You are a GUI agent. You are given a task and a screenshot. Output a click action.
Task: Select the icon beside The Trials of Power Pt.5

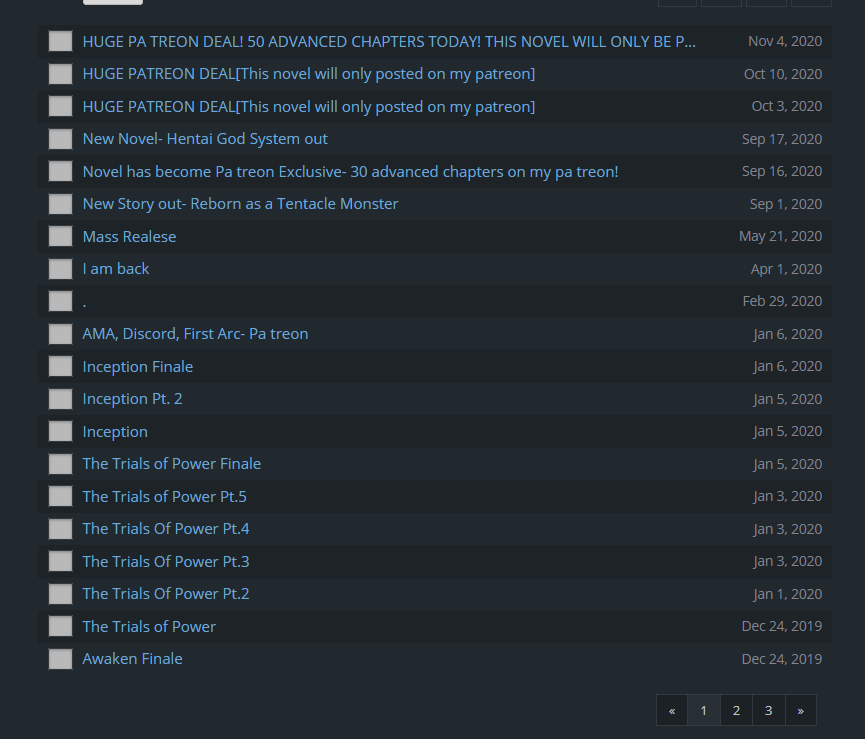click(x=60, y=496)
